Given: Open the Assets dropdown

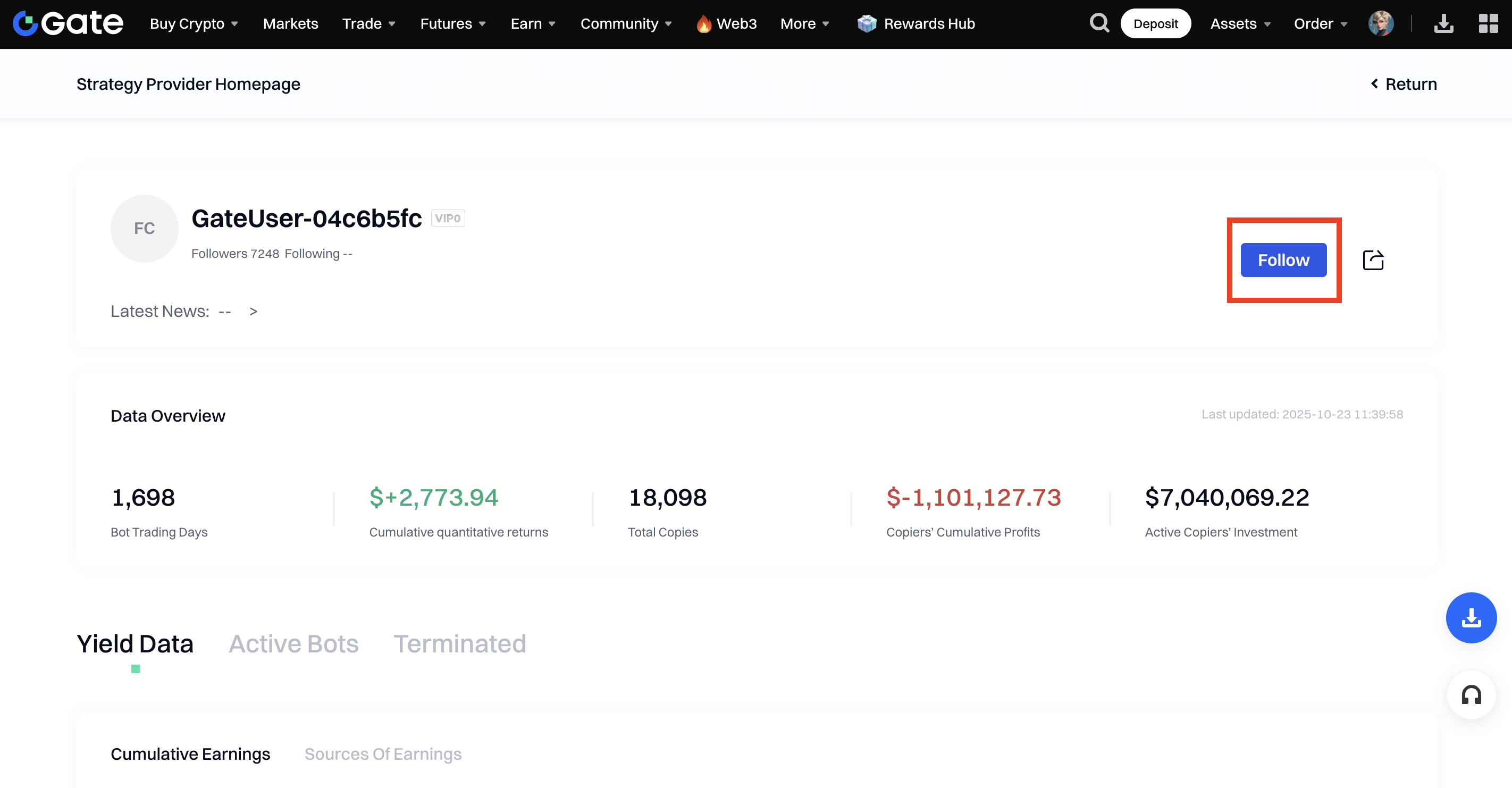Looking at the screenshot, I should coord(1240,23).
